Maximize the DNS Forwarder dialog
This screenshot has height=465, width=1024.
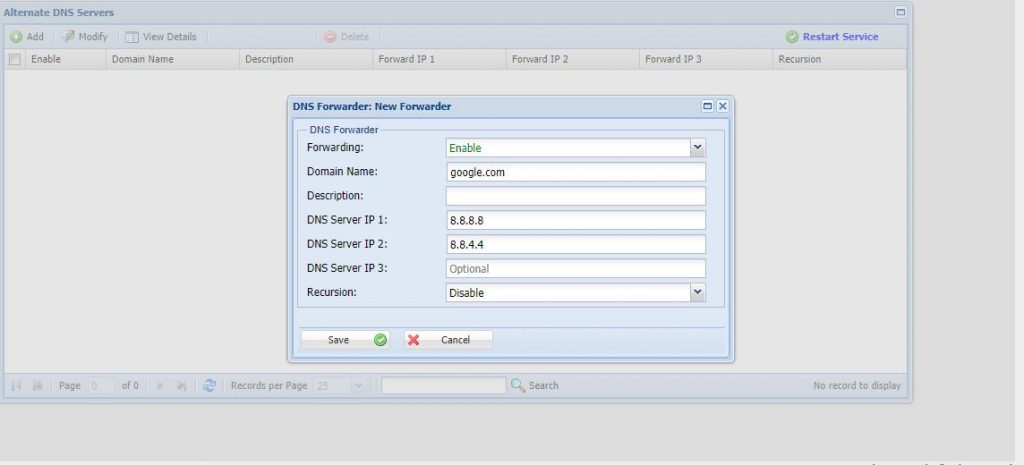click(708, 105)
